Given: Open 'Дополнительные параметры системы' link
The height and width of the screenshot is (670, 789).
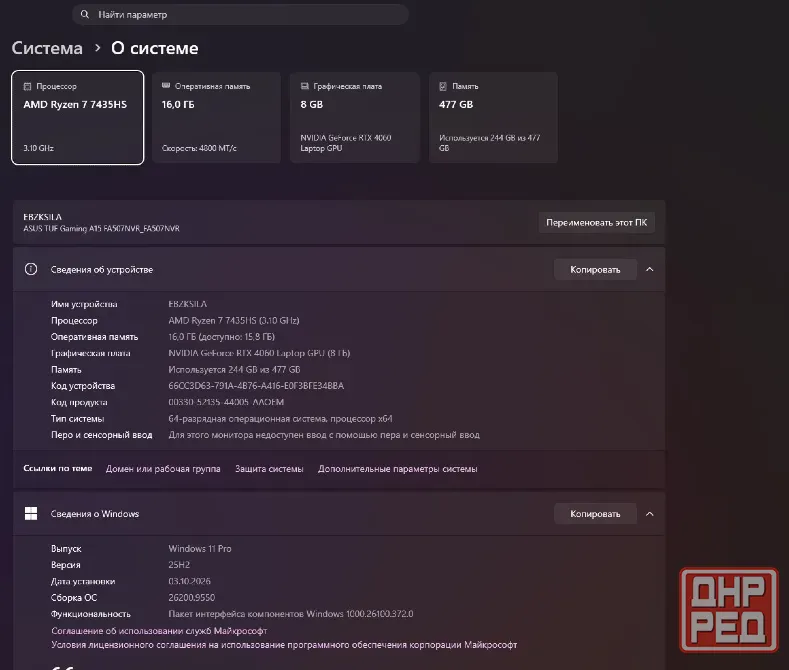Looking at the screenshot, I should 398,469.
